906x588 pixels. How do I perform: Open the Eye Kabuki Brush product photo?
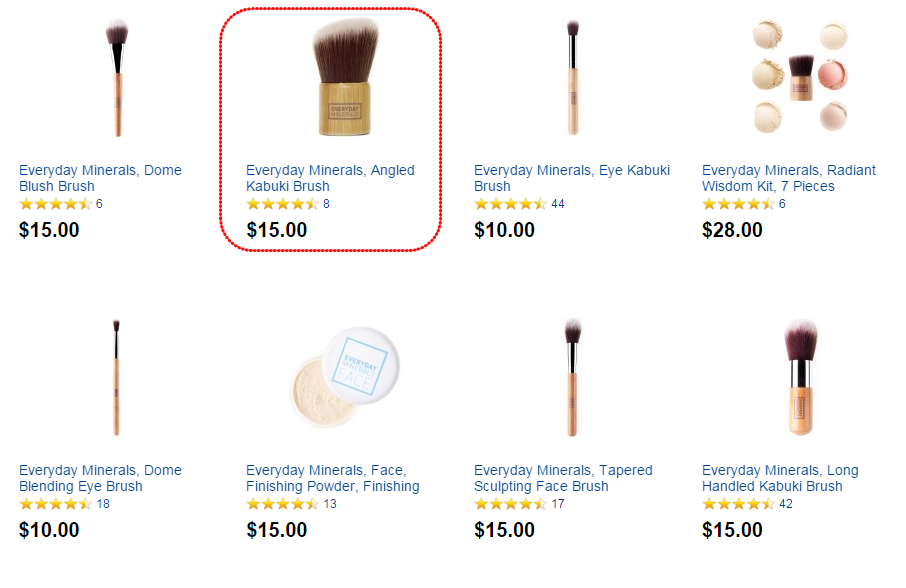click(573, 77)
